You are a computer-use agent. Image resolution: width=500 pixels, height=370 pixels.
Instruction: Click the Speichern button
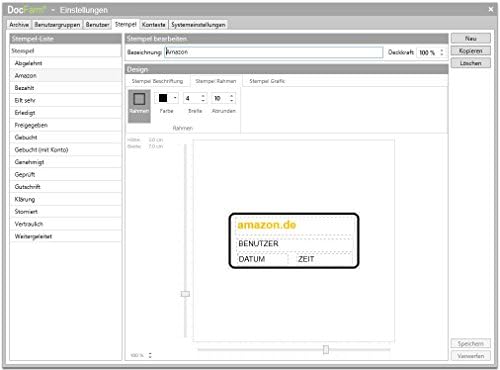click(x=471, y=343)
